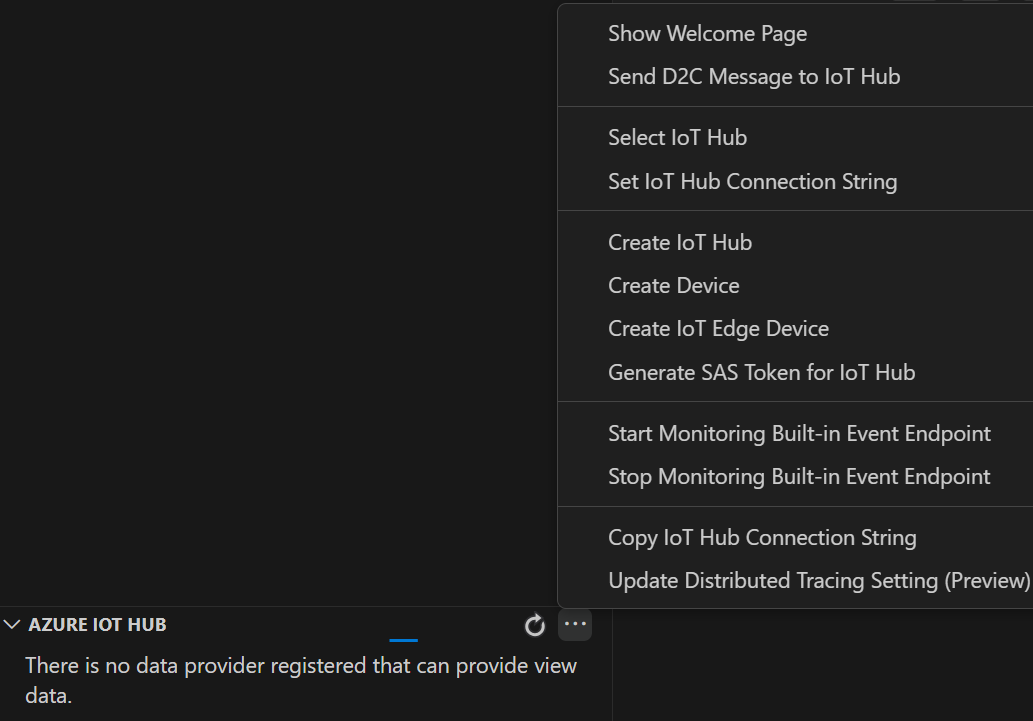
Task: Select Create IoT Hub
Action: [795, 243]
